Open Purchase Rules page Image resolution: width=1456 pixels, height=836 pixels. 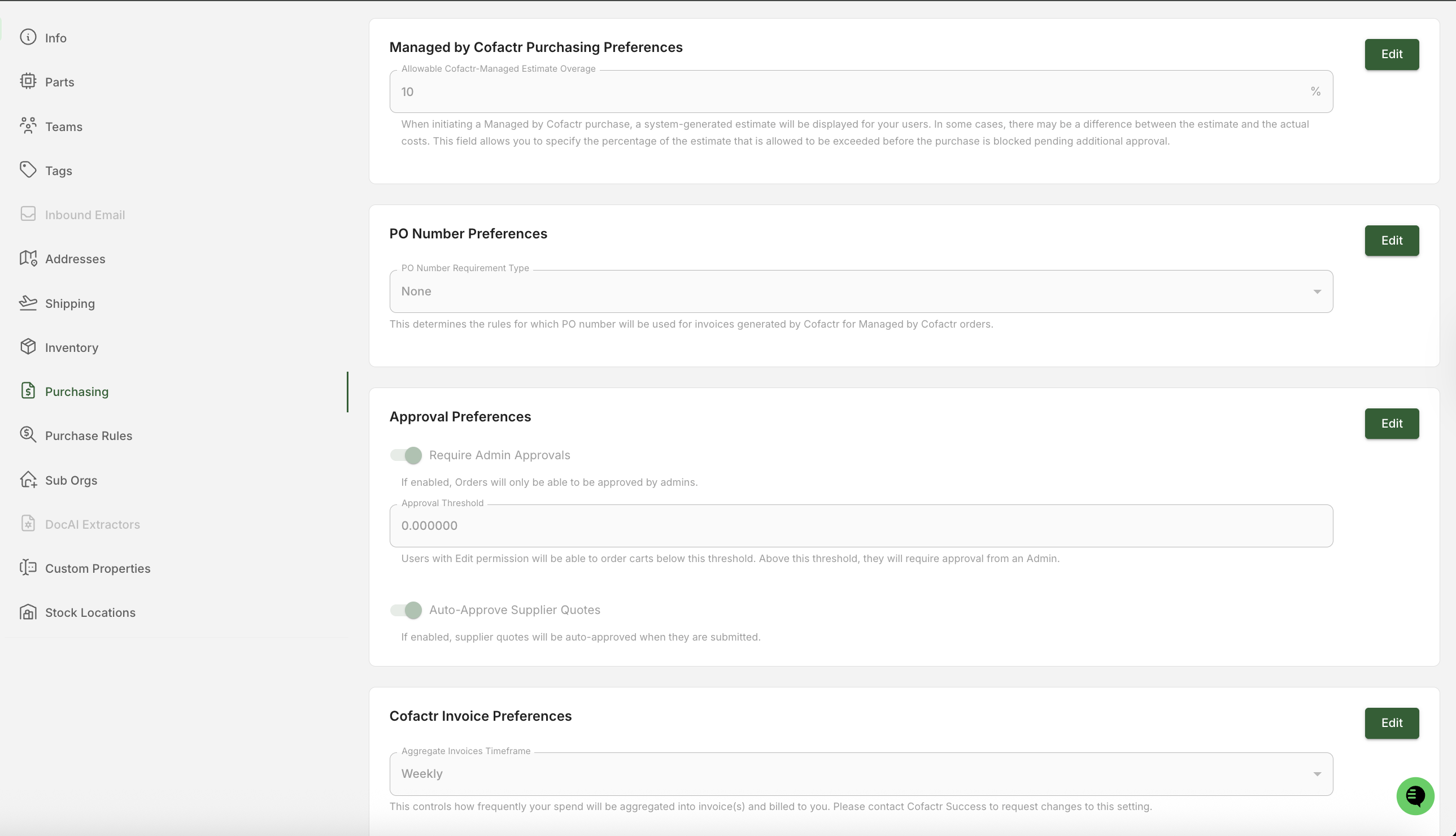point(89,436)
